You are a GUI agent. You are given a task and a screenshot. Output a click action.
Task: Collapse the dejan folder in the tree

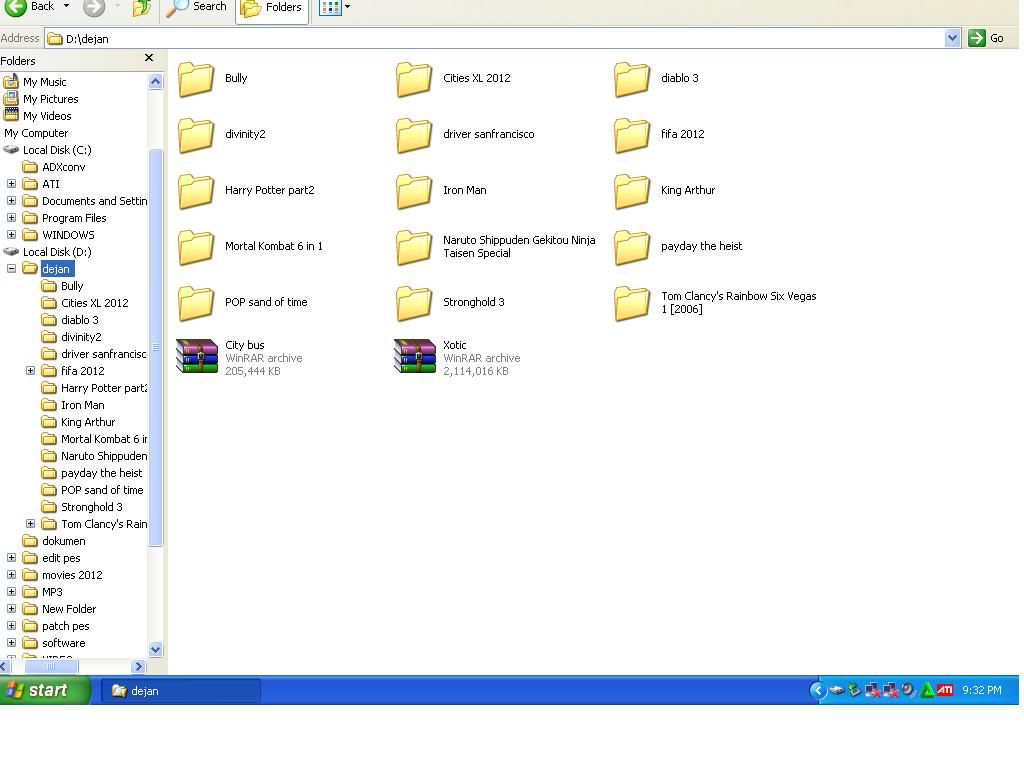12,269
